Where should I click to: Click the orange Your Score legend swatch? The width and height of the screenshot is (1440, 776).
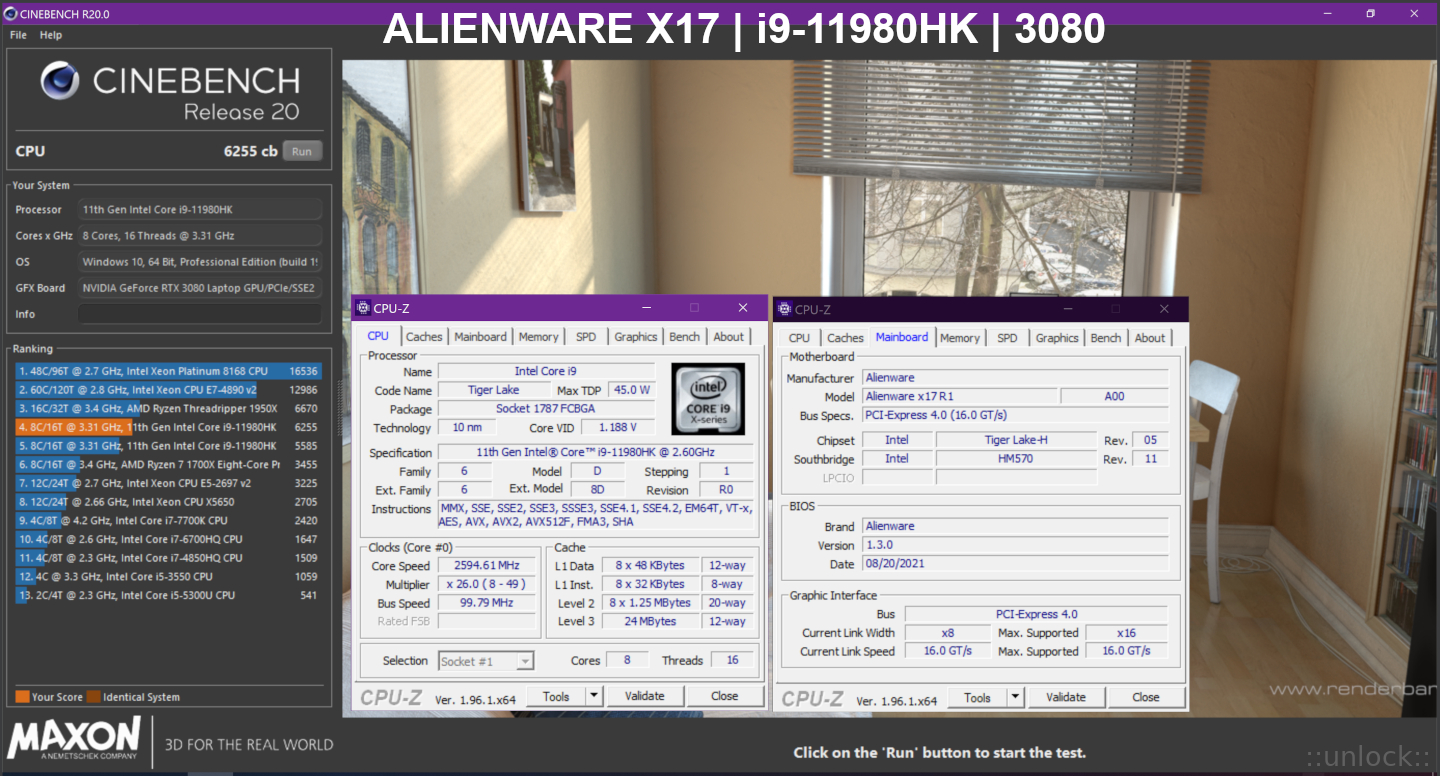pyautogui.click(x=22, y=697)
